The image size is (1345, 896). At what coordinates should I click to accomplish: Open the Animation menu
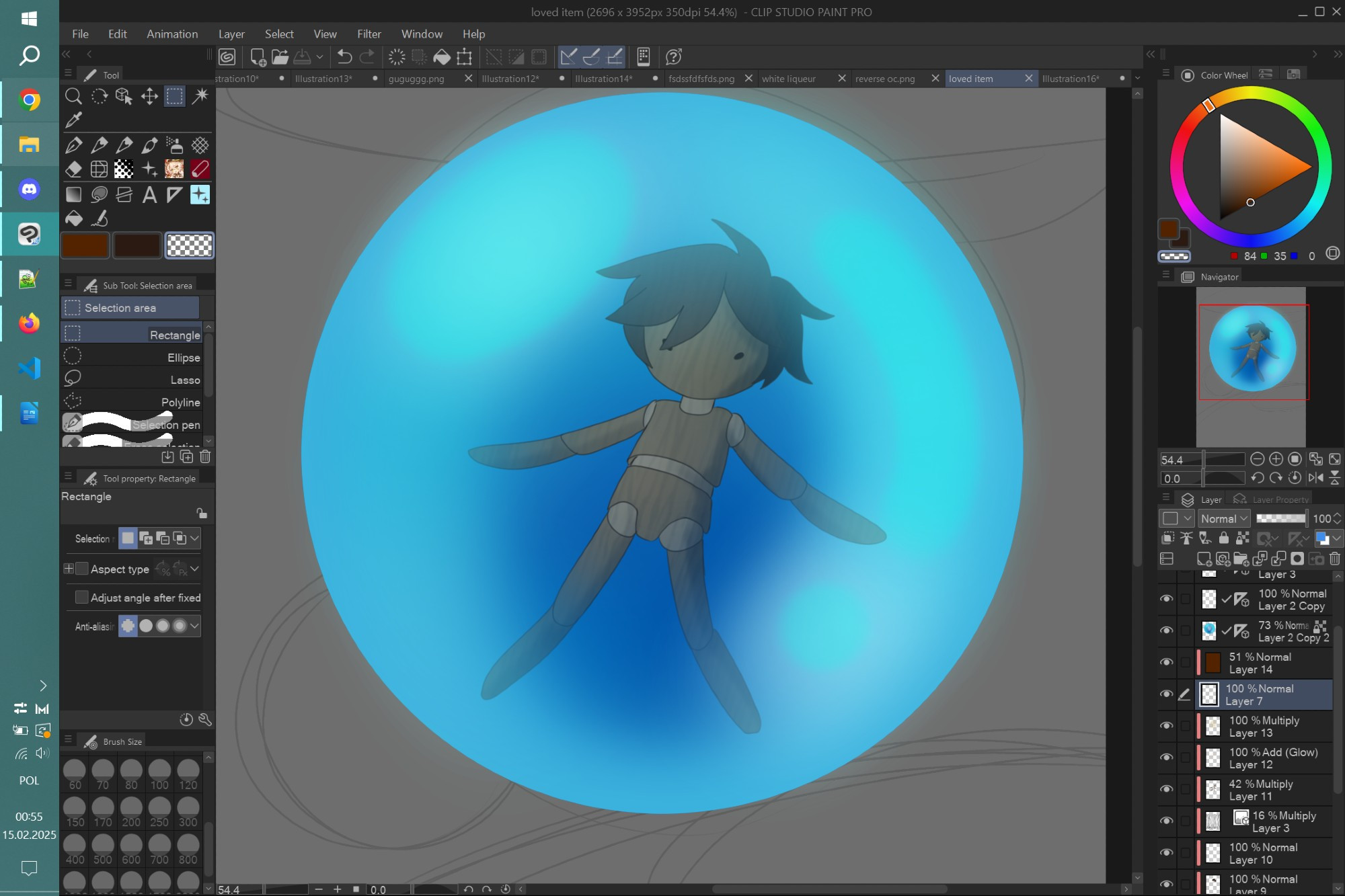(x=172, y=34)
